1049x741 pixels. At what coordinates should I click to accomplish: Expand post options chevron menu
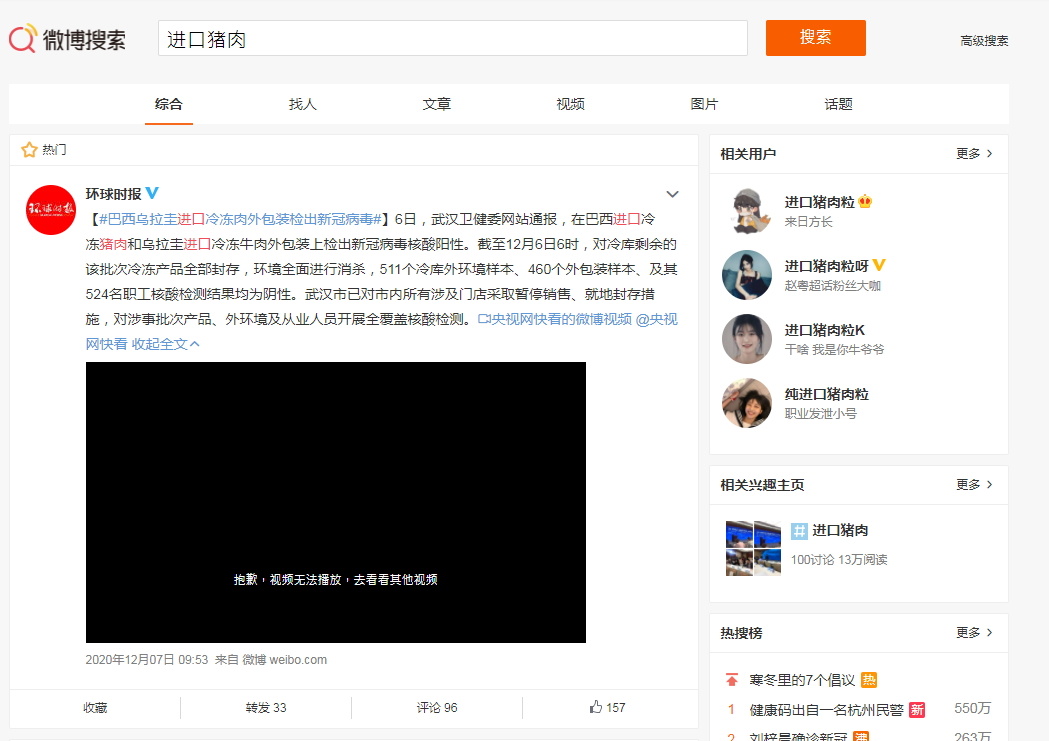(x=672, y=194)
